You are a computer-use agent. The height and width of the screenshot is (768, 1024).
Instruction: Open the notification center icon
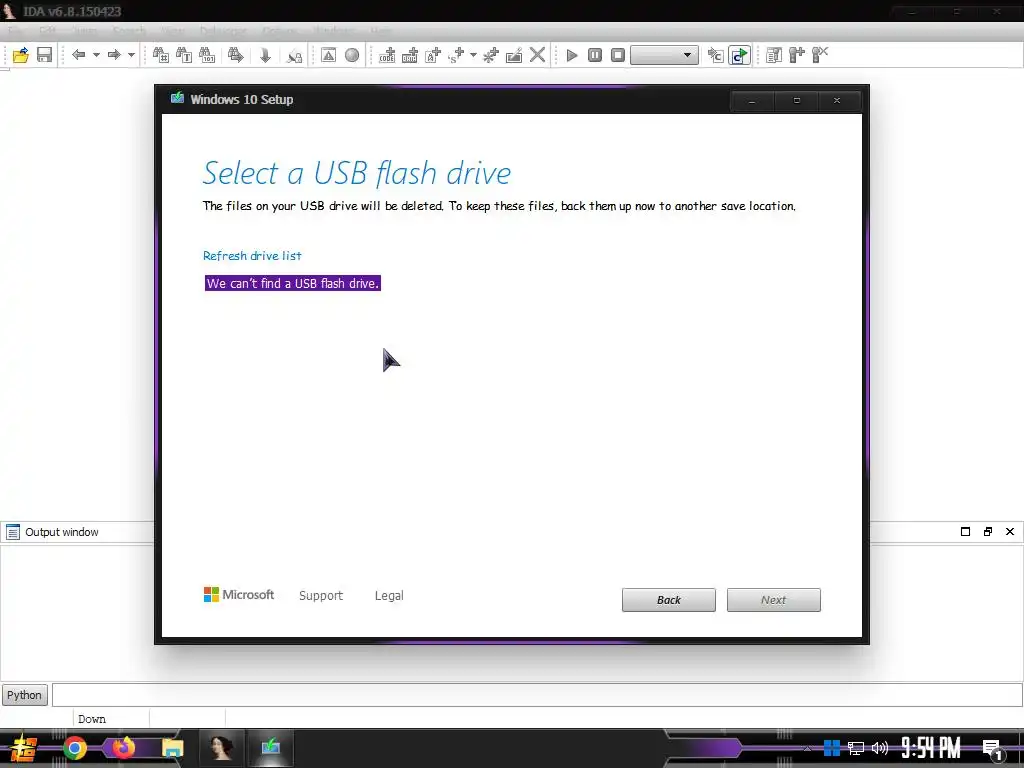pos(992,749)
